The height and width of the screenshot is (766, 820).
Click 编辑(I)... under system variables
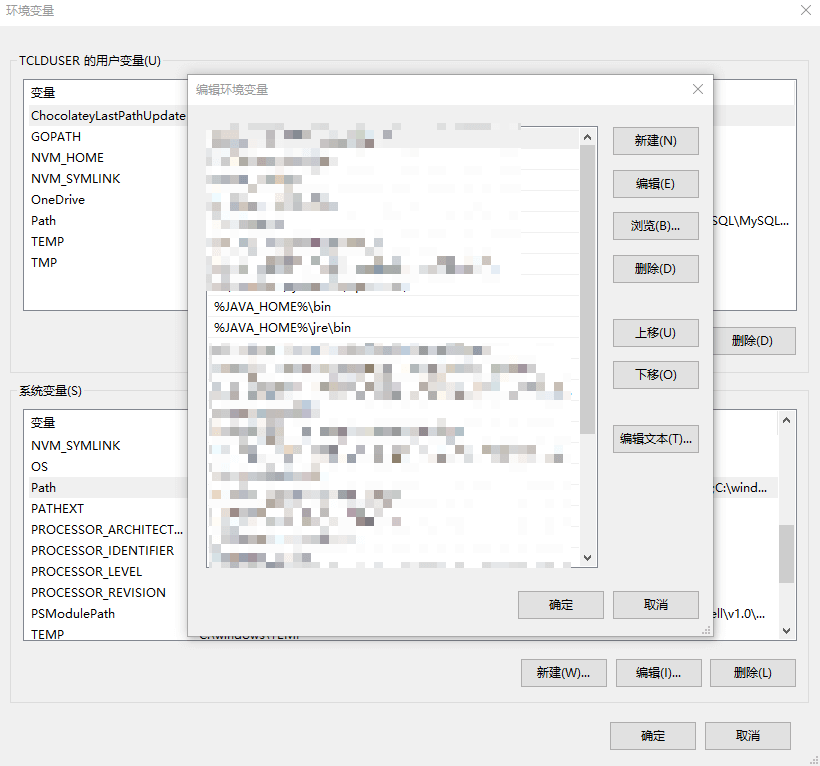658,673
